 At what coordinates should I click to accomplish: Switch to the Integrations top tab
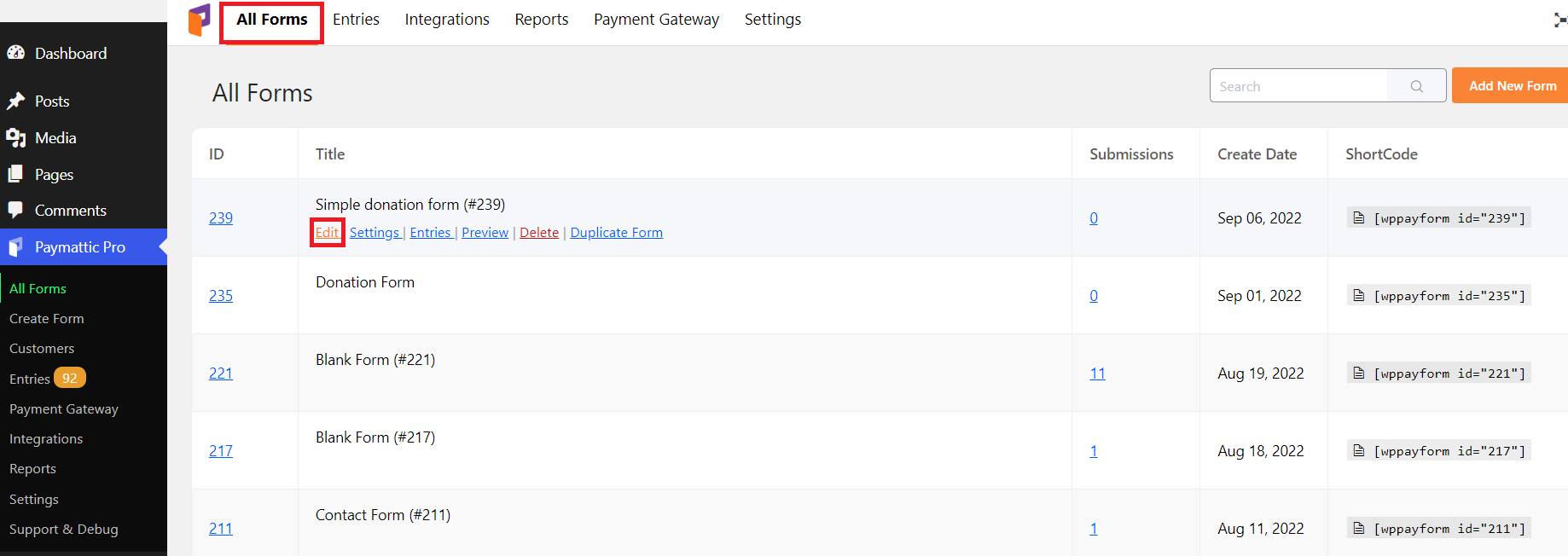[446, 20]
